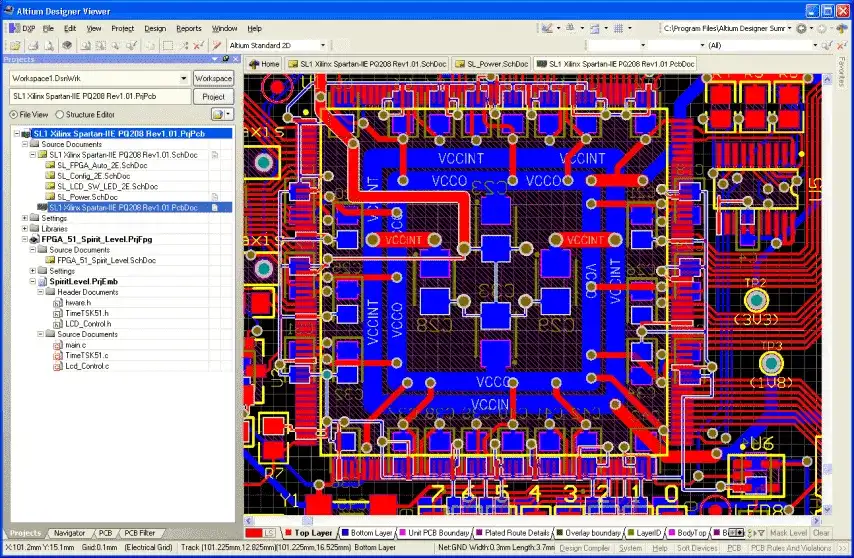Select the Structure Editor radio button
Screen dimensions: 854x558
(60, 115)
